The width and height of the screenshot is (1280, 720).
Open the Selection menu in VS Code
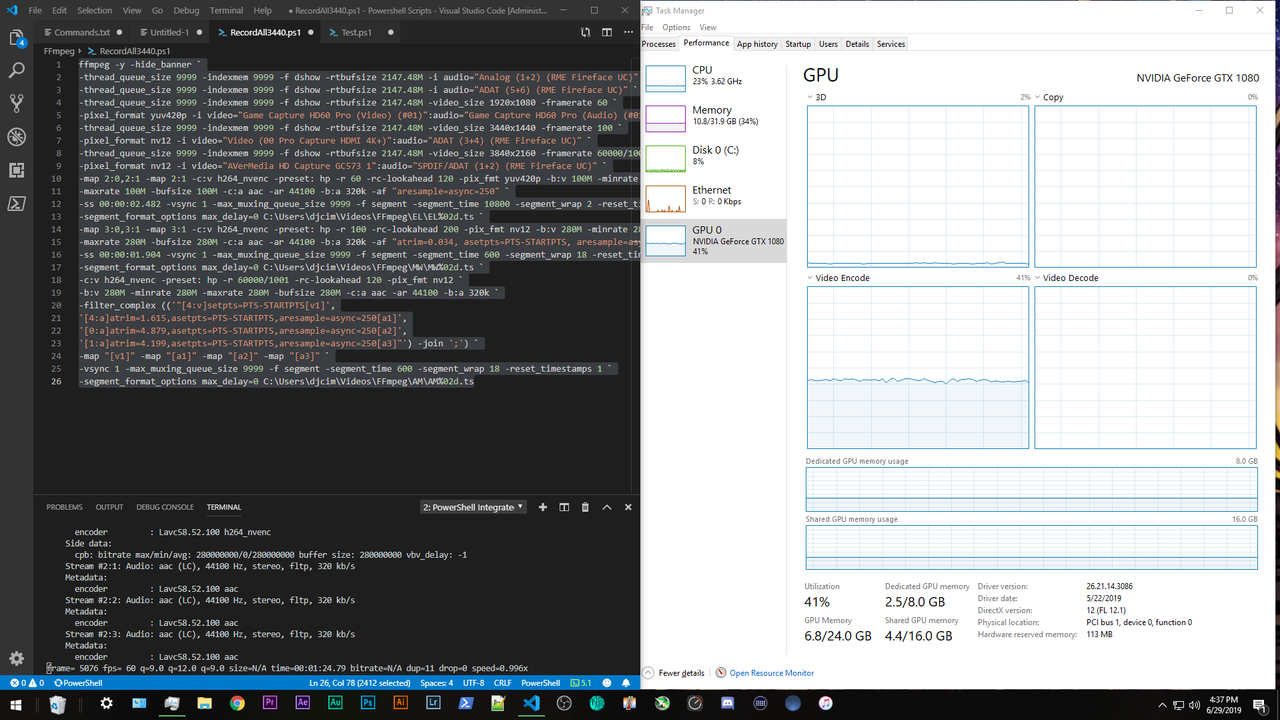coord(95,10)
